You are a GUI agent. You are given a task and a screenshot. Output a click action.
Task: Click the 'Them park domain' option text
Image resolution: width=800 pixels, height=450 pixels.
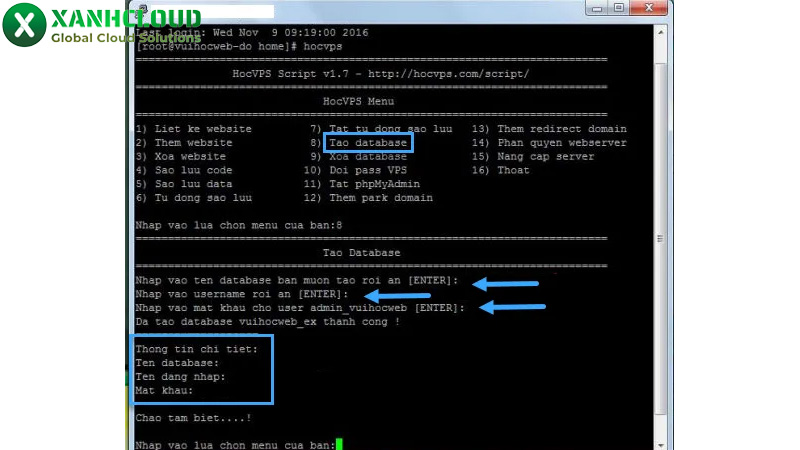click(x=381, y=198)
